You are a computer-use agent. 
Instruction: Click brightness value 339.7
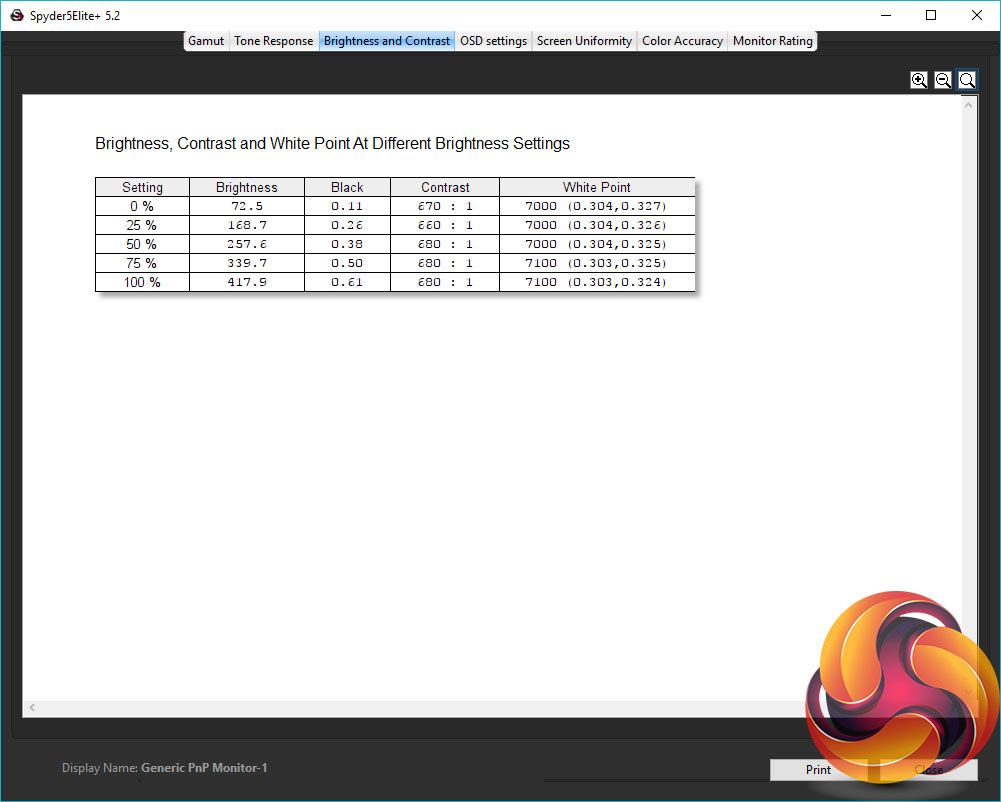tap(247, 263)
